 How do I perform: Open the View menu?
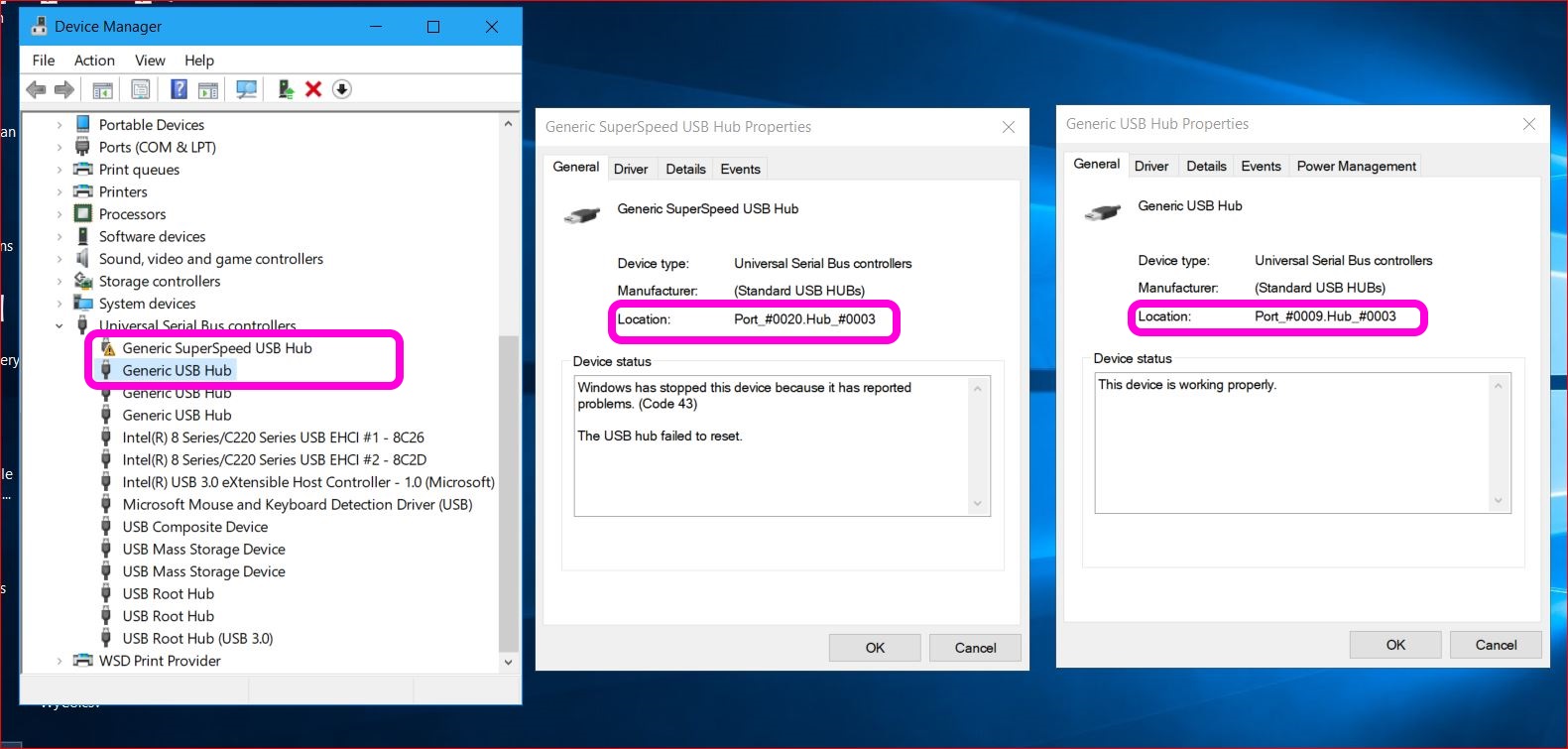pyautogui.click(x=150, y=61)
